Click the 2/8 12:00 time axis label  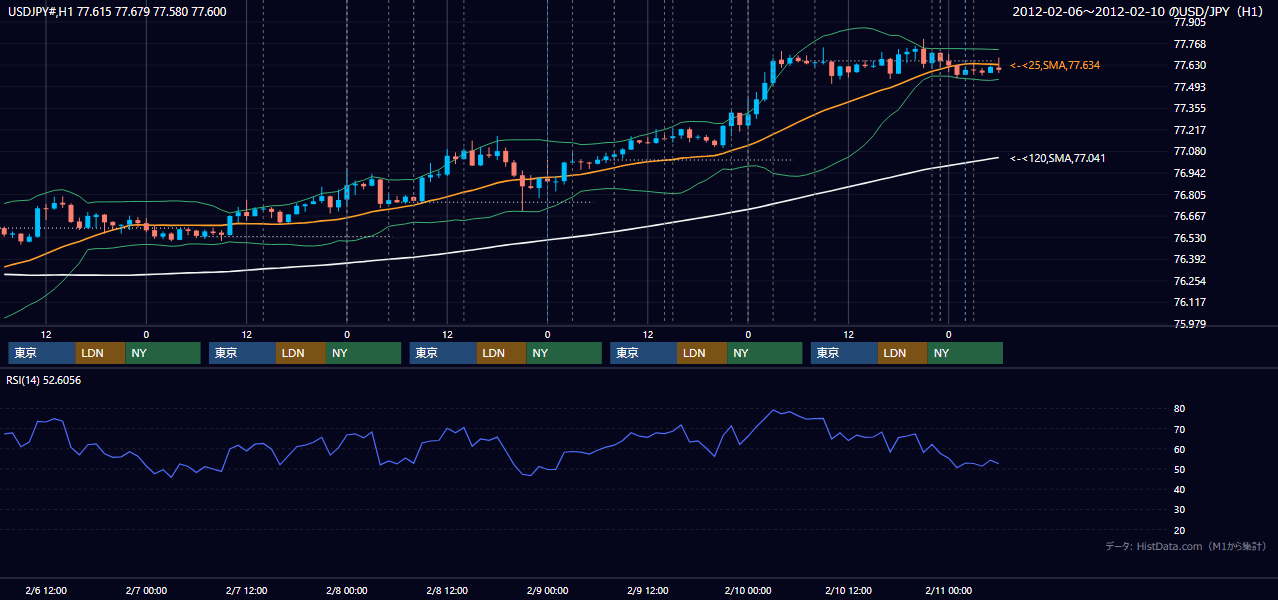pyautogui.click(x=447, y=590)
